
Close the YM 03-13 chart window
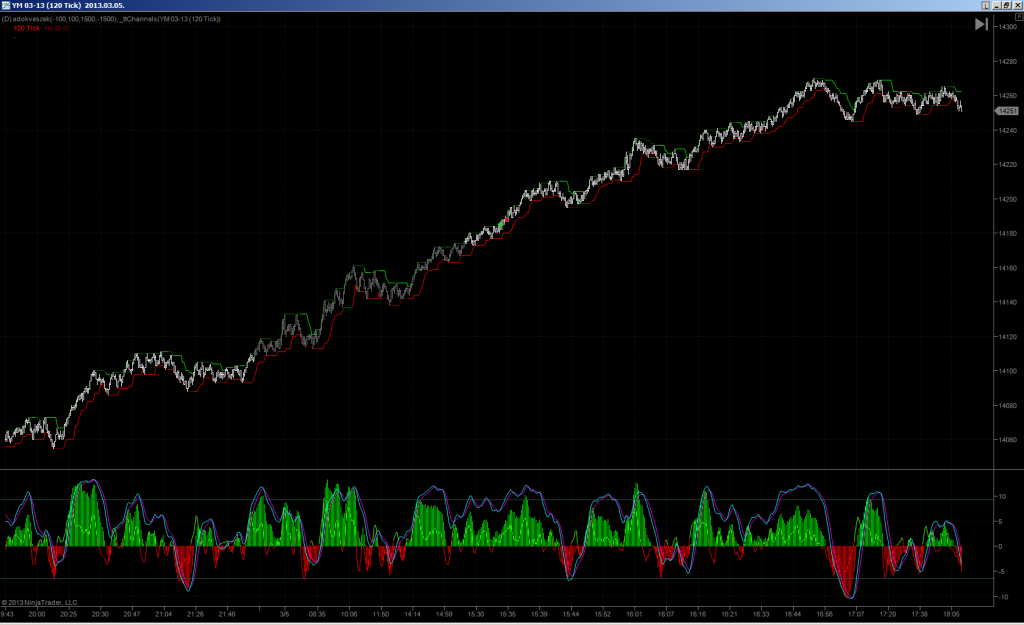click(1017, 5)
